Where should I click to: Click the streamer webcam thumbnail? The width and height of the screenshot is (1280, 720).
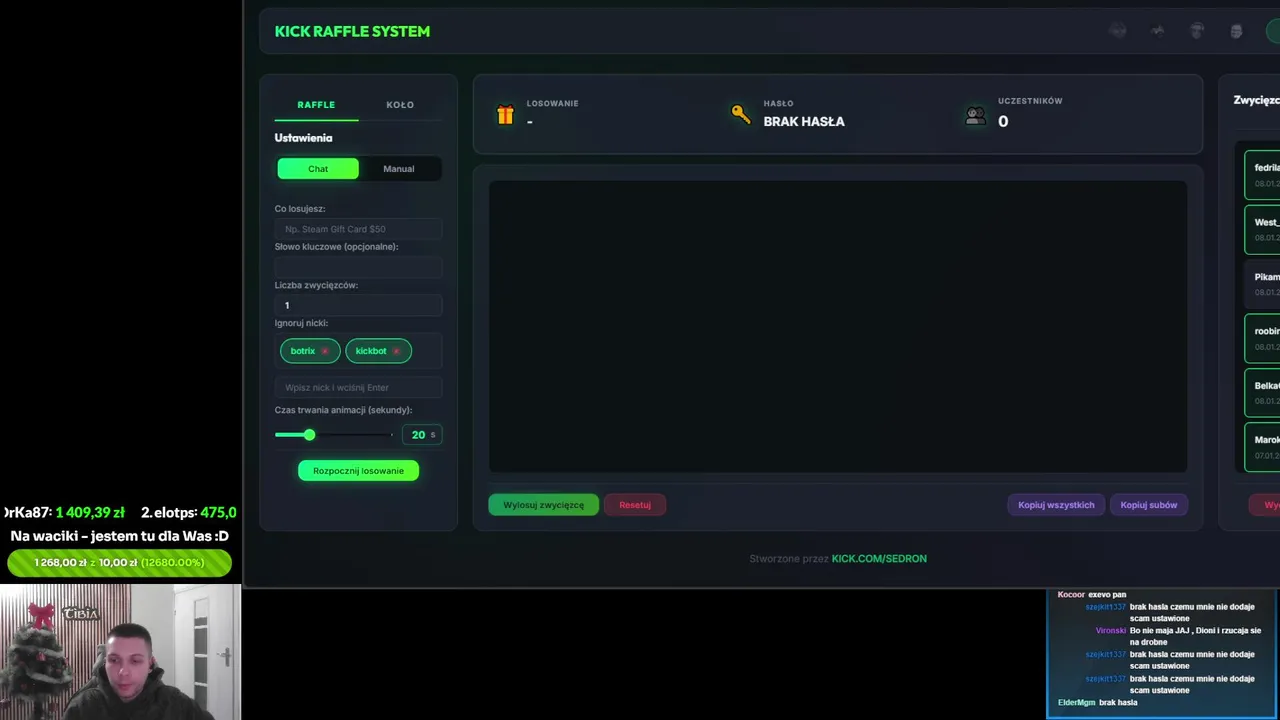pos(120,652)
